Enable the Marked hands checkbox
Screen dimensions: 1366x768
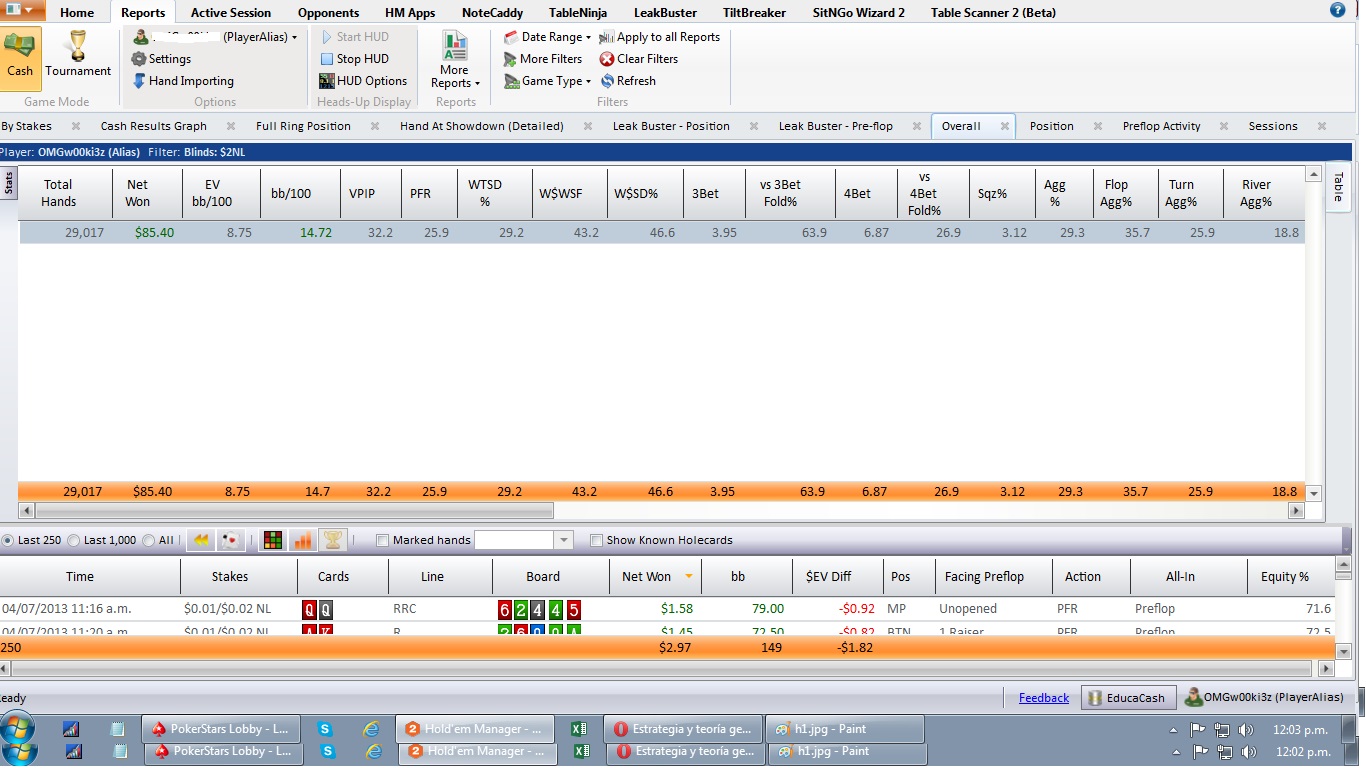[x=382, y=540]
